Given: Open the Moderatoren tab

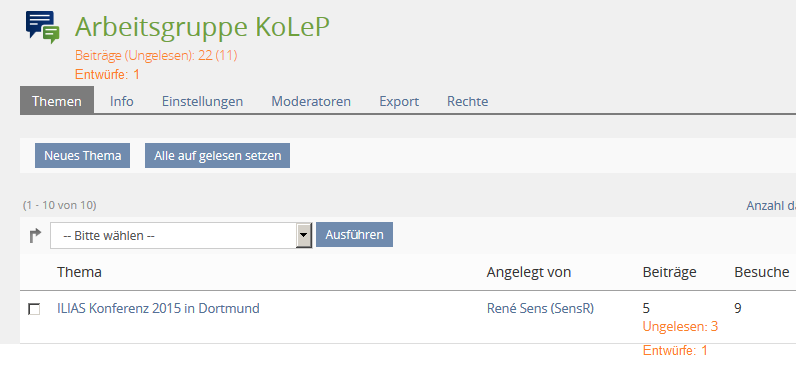Looking at the screenshot, I should click(311, 101).
